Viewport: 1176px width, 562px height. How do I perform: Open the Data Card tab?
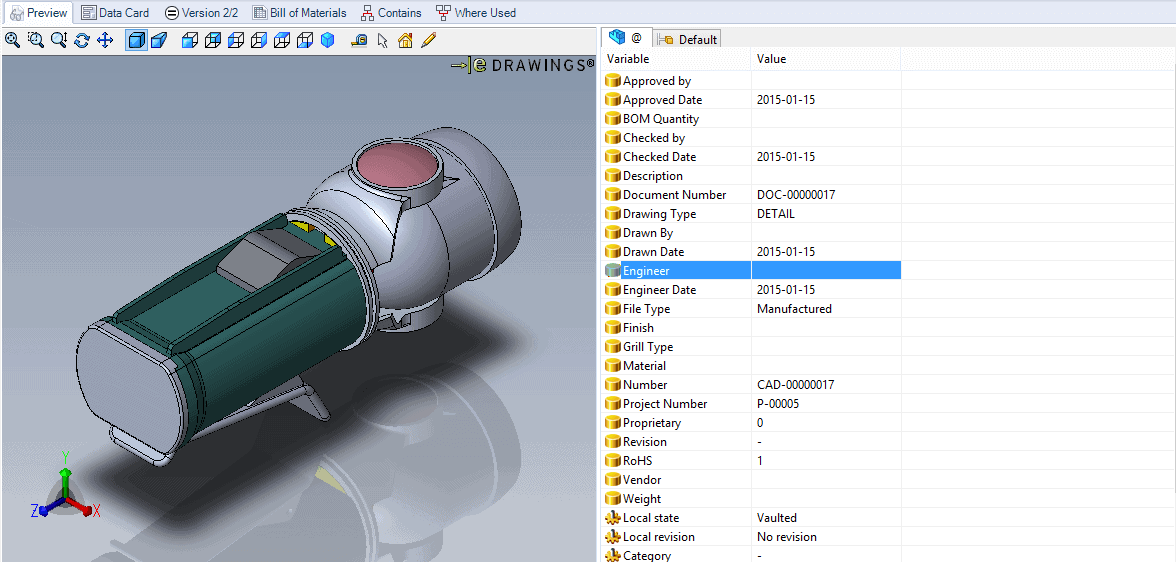click(116, 13)
